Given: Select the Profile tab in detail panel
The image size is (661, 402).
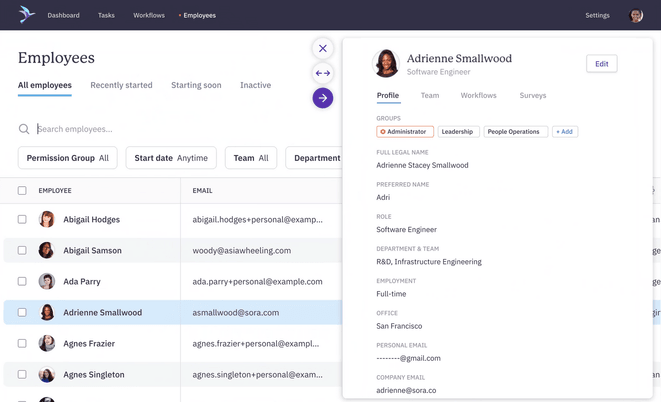Looking at the screenshot, I should tap(388, 95).
